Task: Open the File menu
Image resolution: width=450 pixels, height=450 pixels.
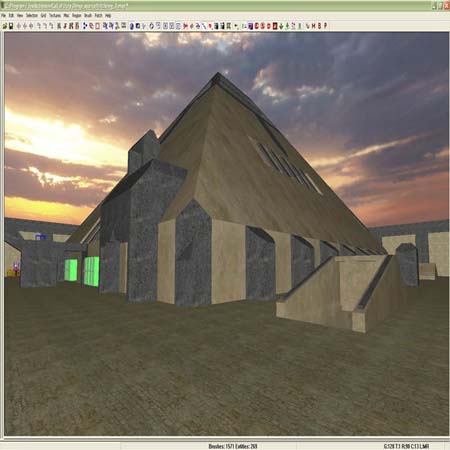Action: click(x=4, y=16)
